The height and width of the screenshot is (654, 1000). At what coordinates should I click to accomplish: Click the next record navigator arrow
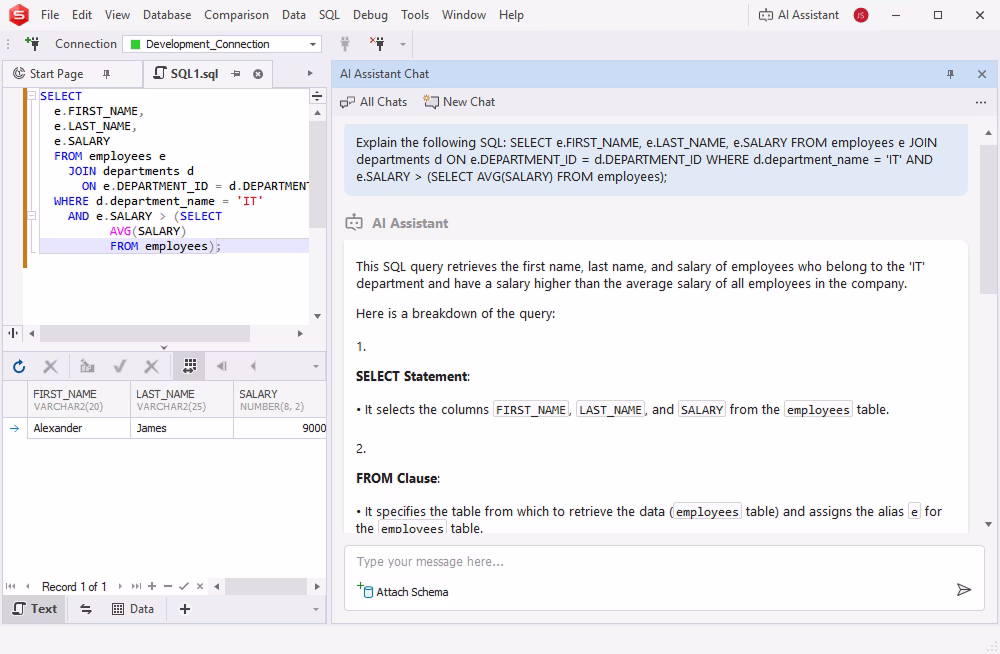pyautogui.click(x=120, y=586)
